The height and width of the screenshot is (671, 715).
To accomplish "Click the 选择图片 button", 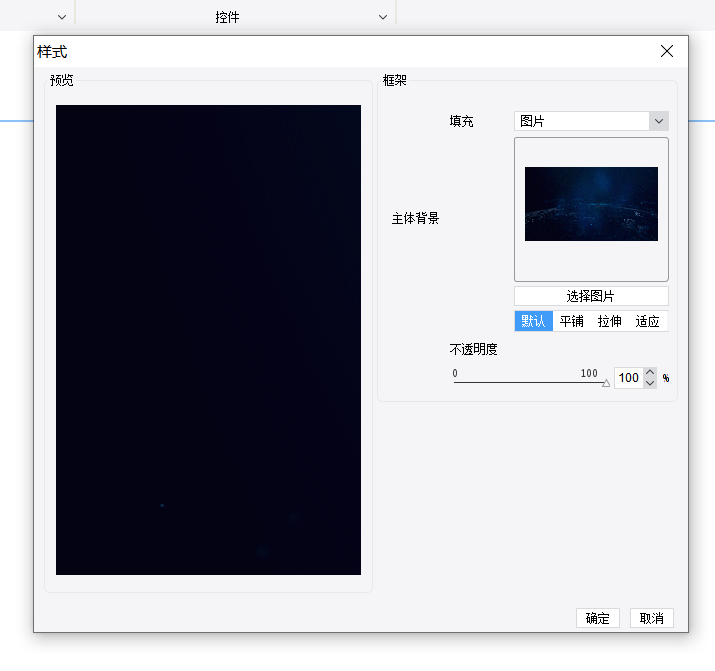I will click(591, 296).
